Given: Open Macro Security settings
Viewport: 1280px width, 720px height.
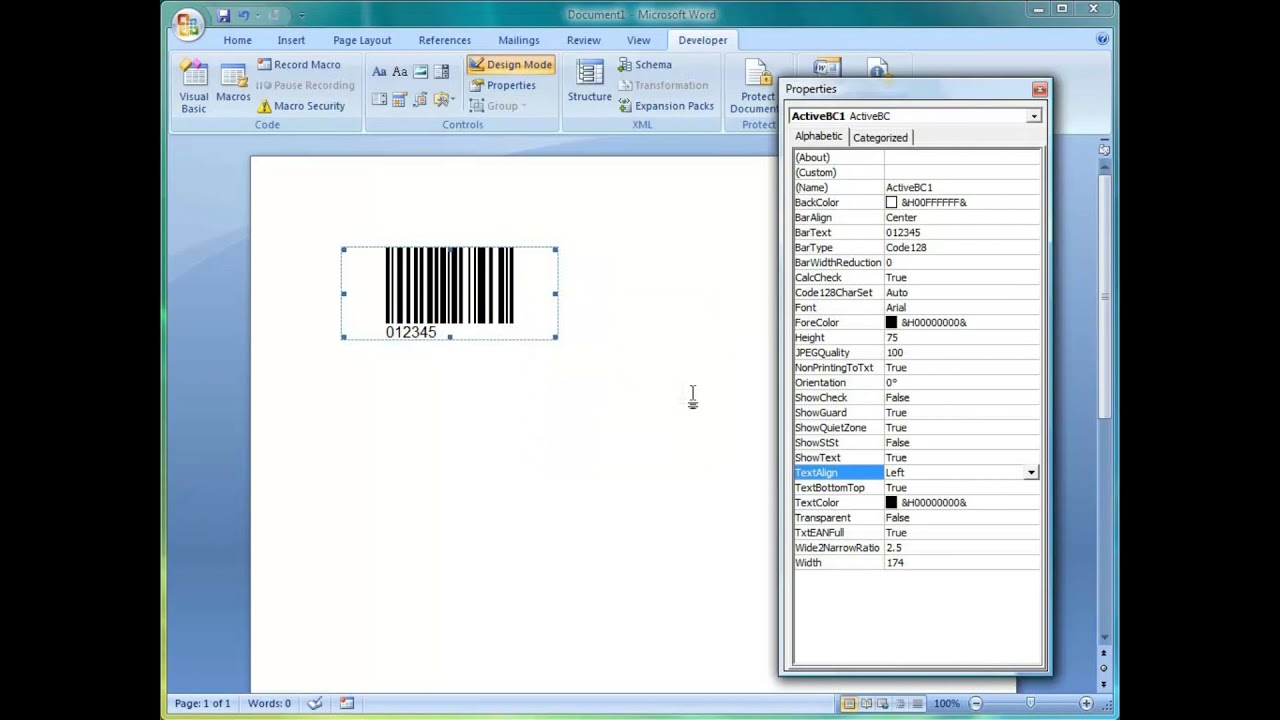Looking at the screenshot, I should point(301,106).
